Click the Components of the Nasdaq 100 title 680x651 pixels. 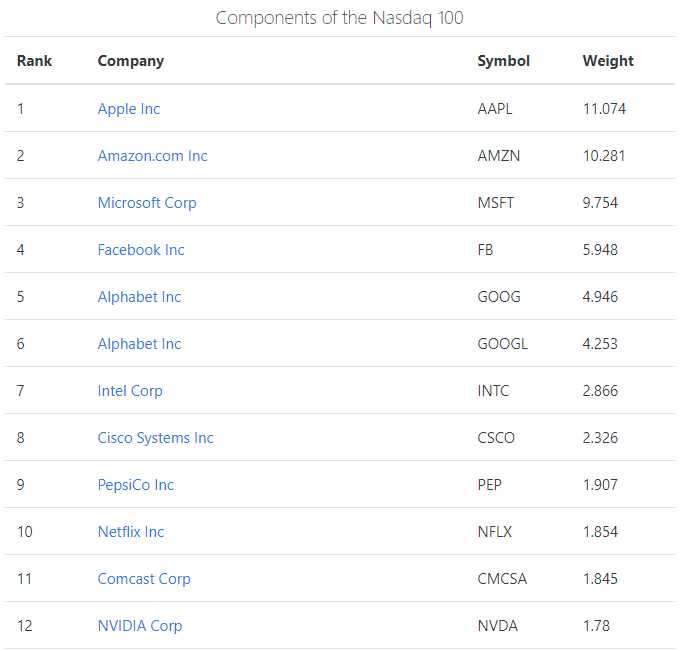[340, 18]
